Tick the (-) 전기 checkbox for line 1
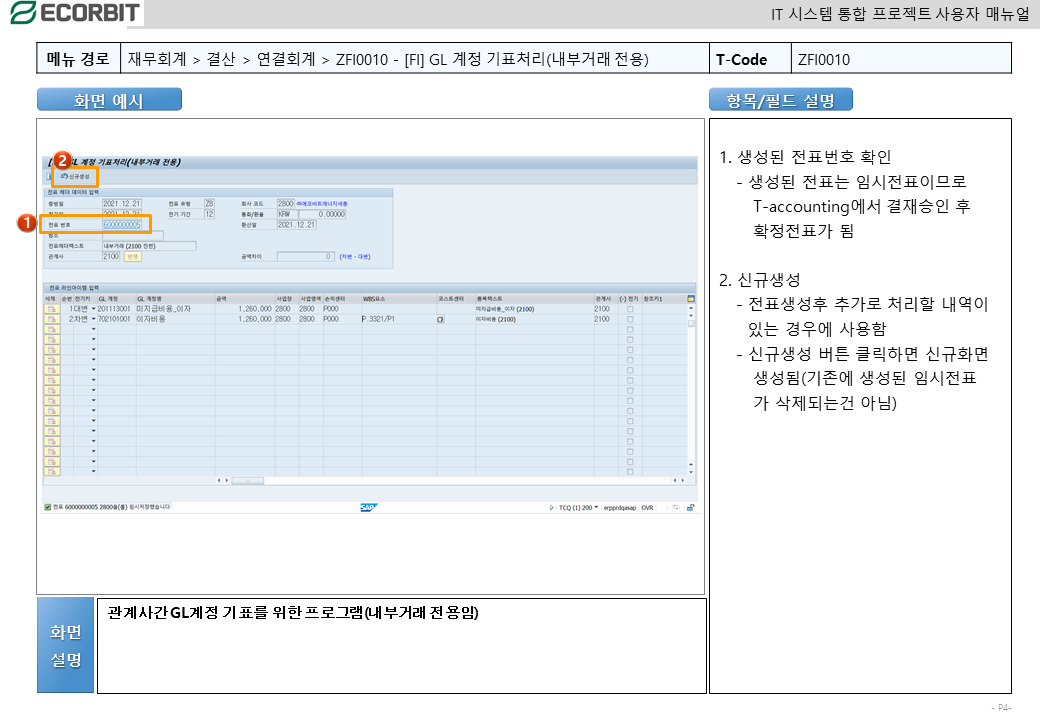Screen dimensions: 1040x720 click(629, 309)
